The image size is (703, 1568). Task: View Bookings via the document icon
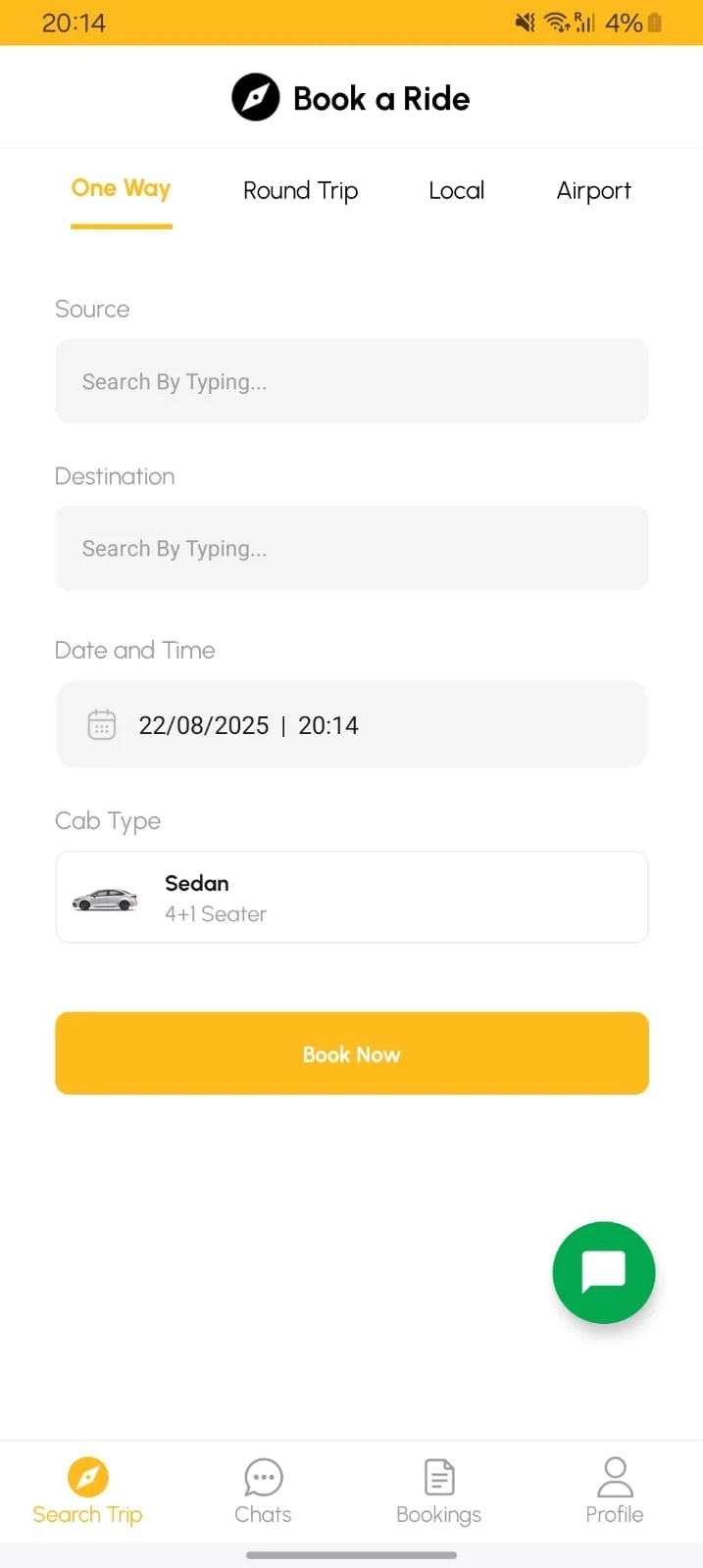437,1490
